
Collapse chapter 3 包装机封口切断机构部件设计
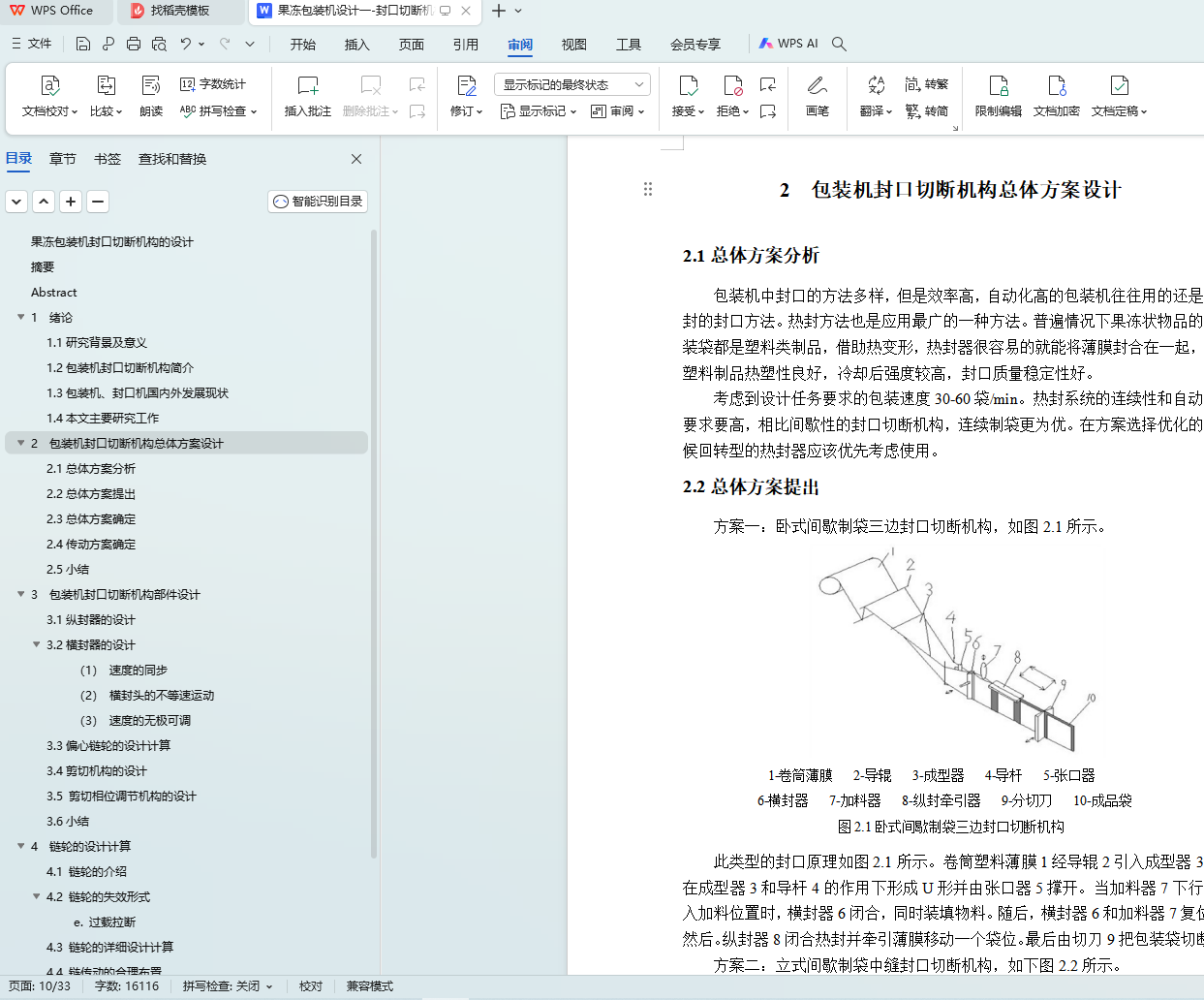tap(21, 594)
